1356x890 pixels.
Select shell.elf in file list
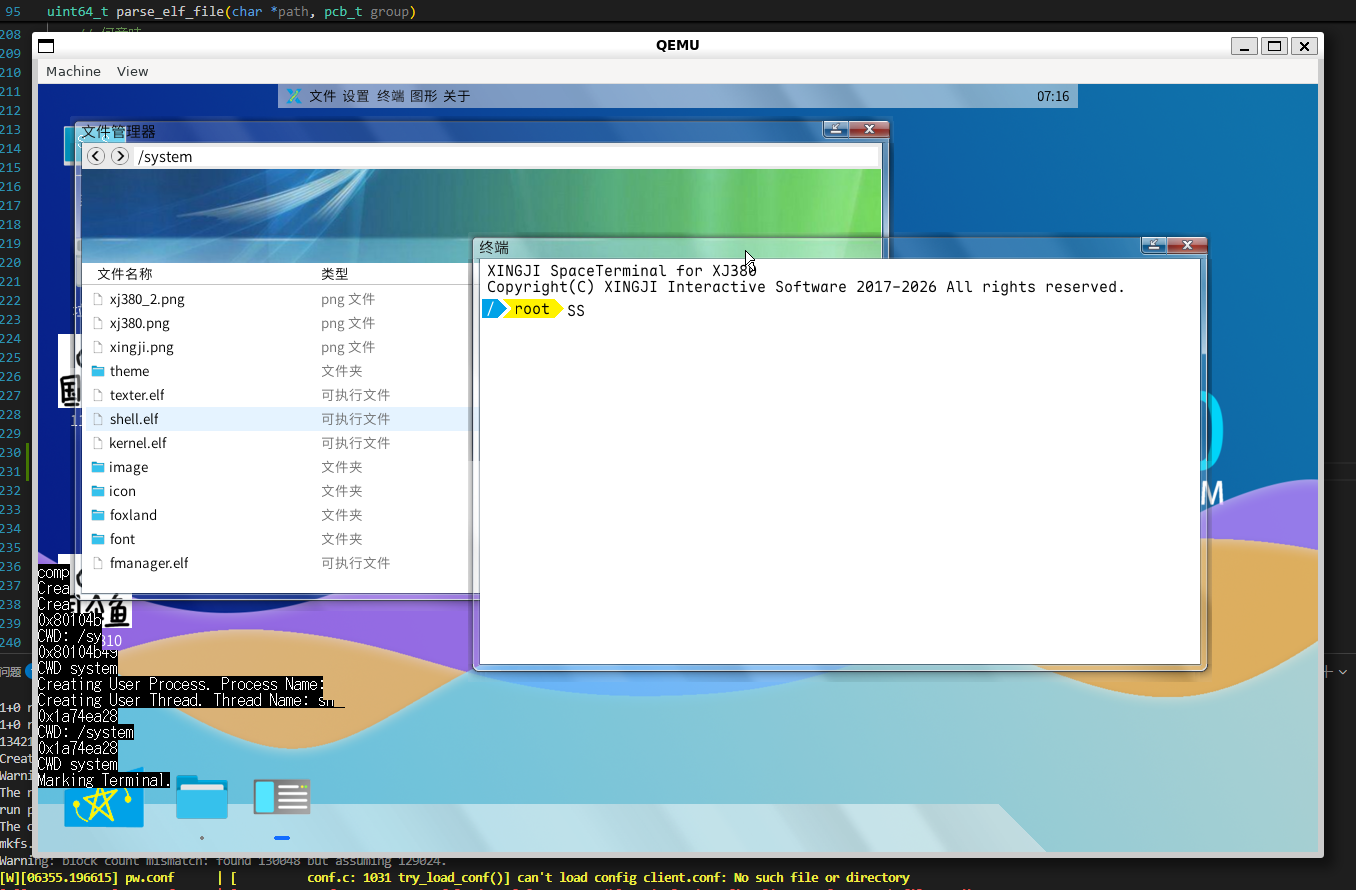(x=134, y=419)
